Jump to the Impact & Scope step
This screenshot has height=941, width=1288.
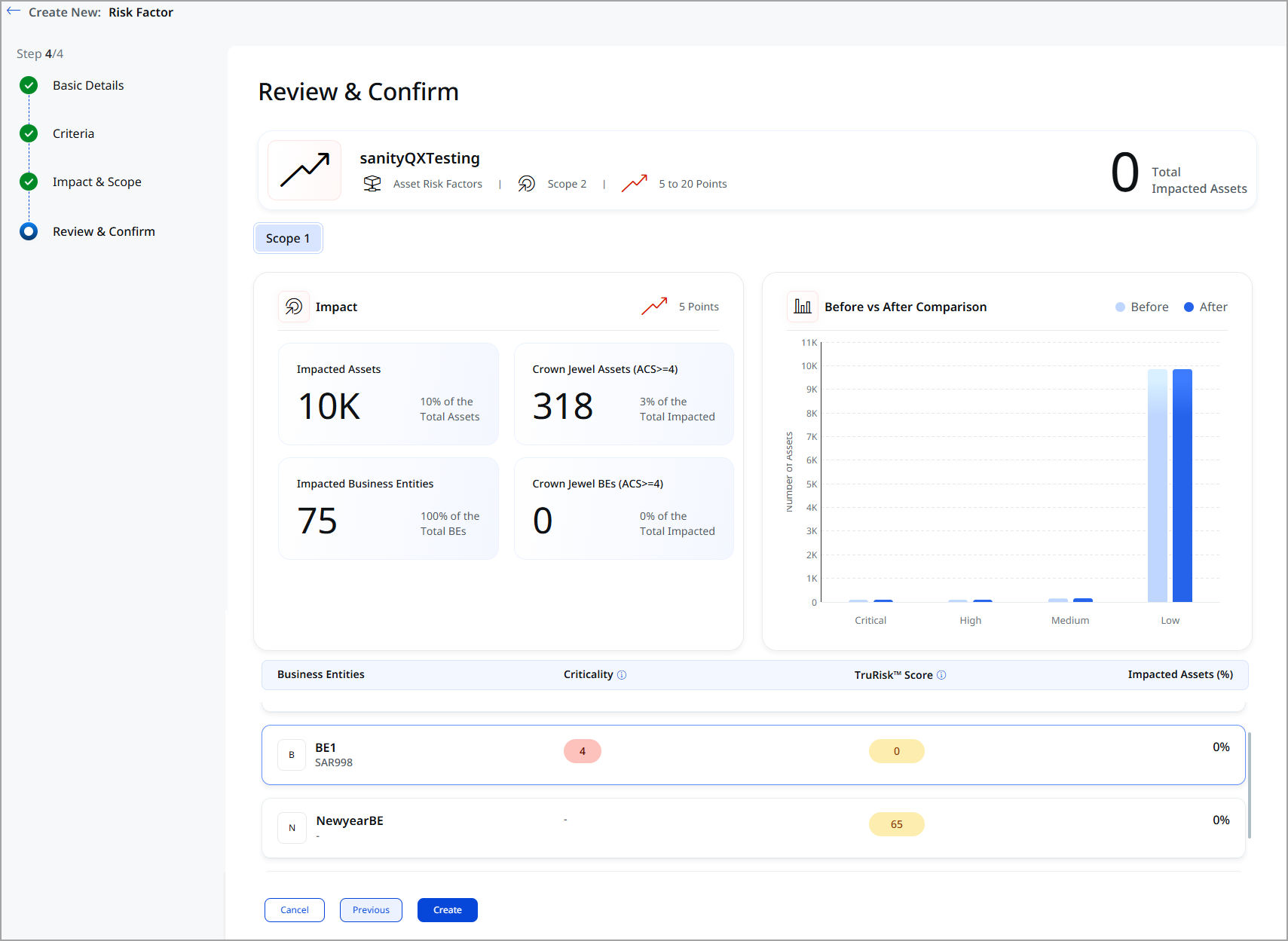(x=96, y=182)
